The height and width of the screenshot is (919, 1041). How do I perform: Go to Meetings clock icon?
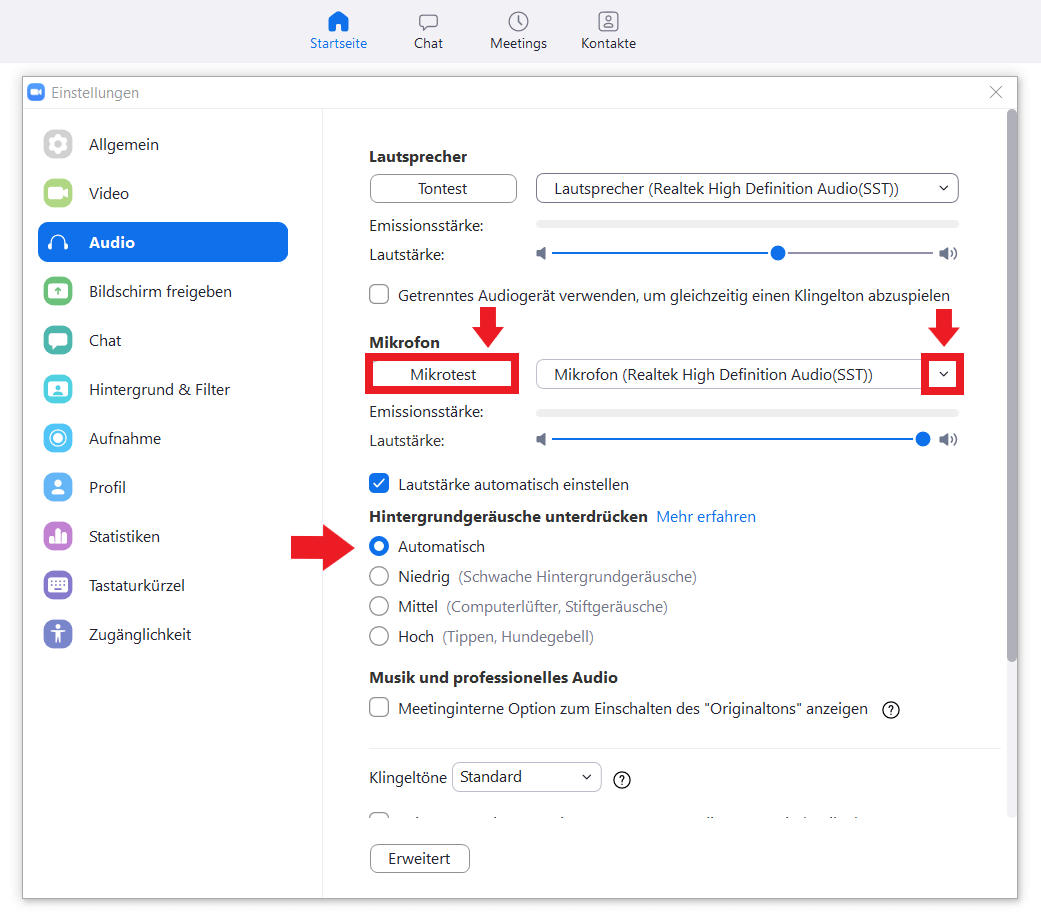(x=518, y=22)
